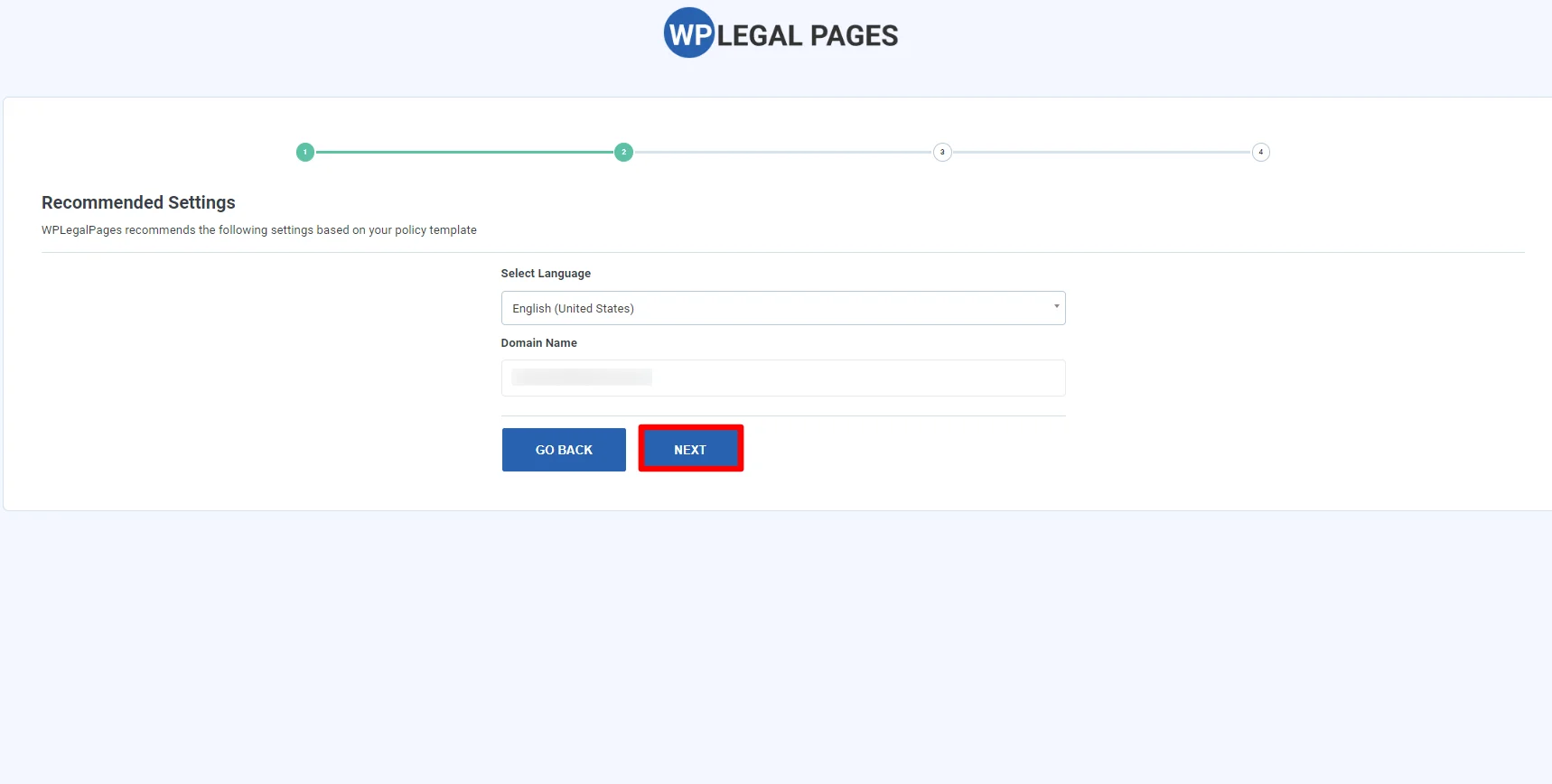Click the Domain Name label
Screen dimensions: 1552x784
click(538, 342)
